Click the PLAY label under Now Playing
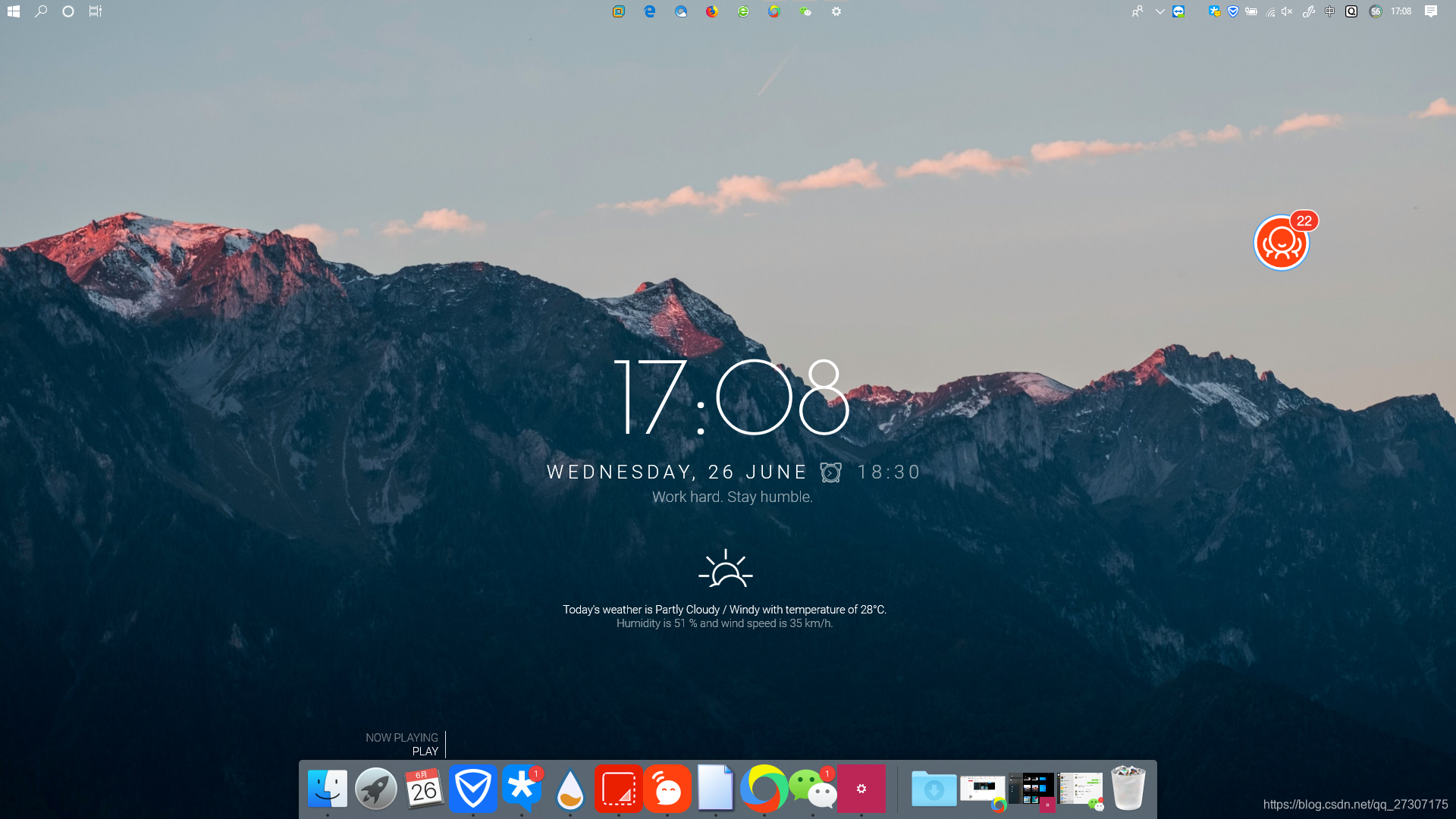This screenshot has height=819, width=1456. [x=425, y=752]
